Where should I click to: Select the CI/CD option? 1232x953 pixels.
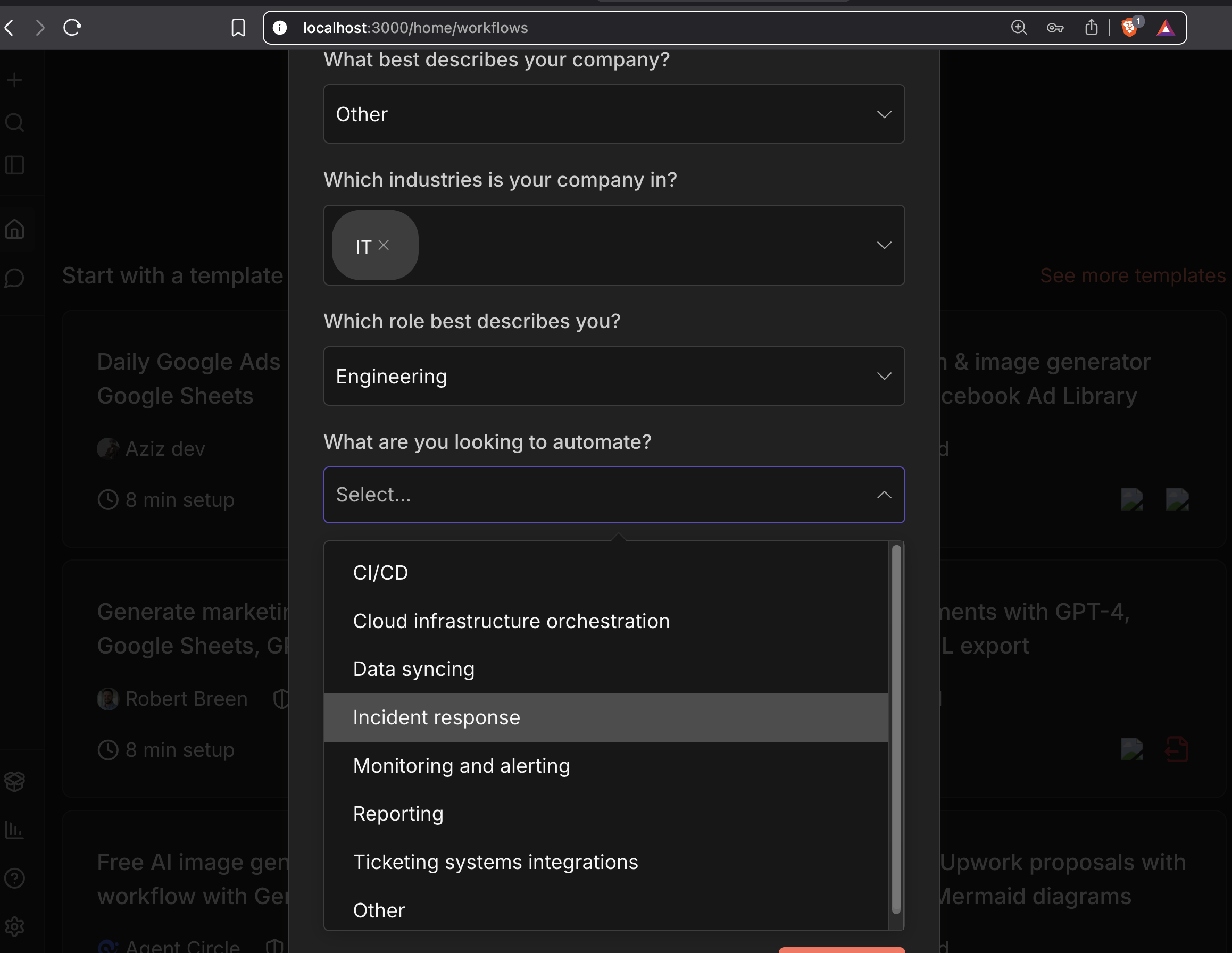(381, 572)
